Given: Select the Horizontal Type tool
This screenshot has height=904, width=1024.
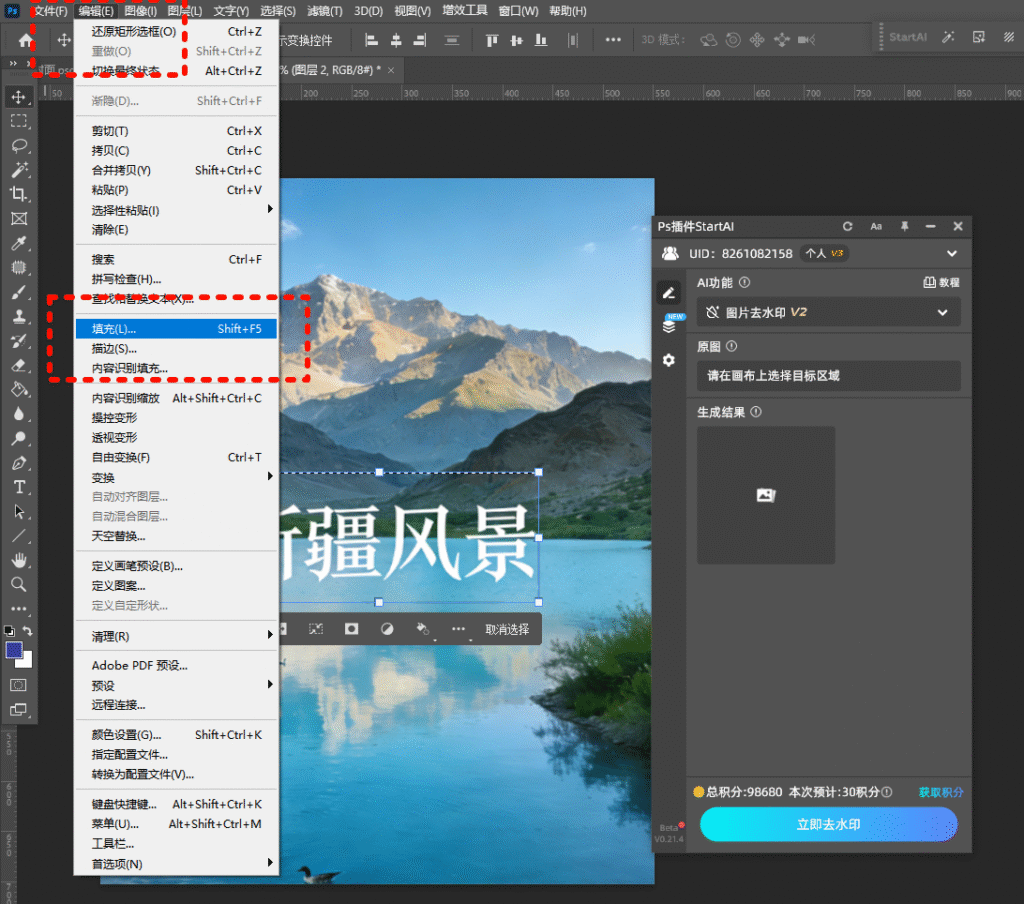Looking at the screenshot, I should 19,487.
